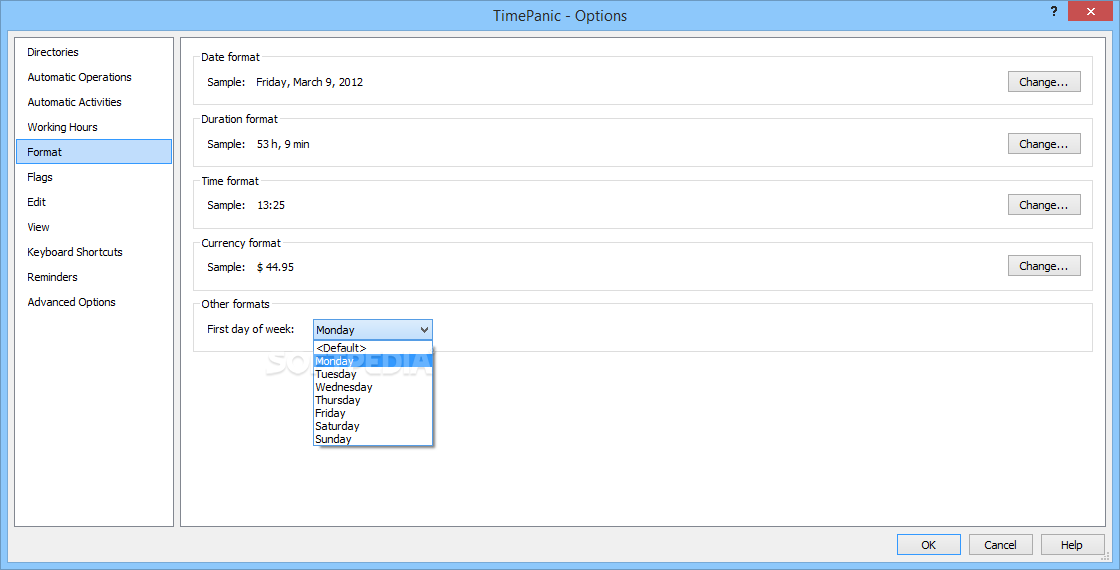
Task: Select Friday as first day of week
Action: 373,413
